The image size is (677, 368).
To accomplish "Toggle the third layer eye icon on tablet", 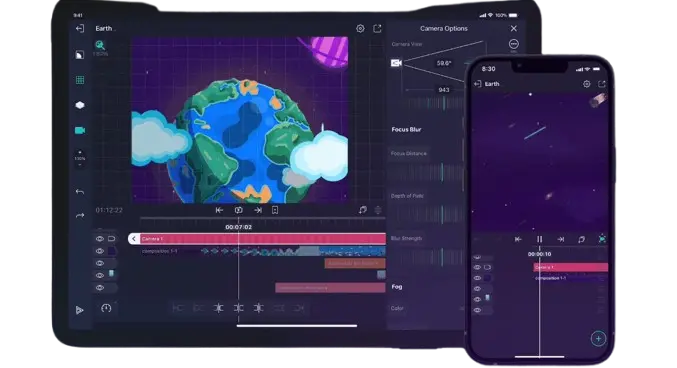I will pyautogui.click(x=100, y=263).
